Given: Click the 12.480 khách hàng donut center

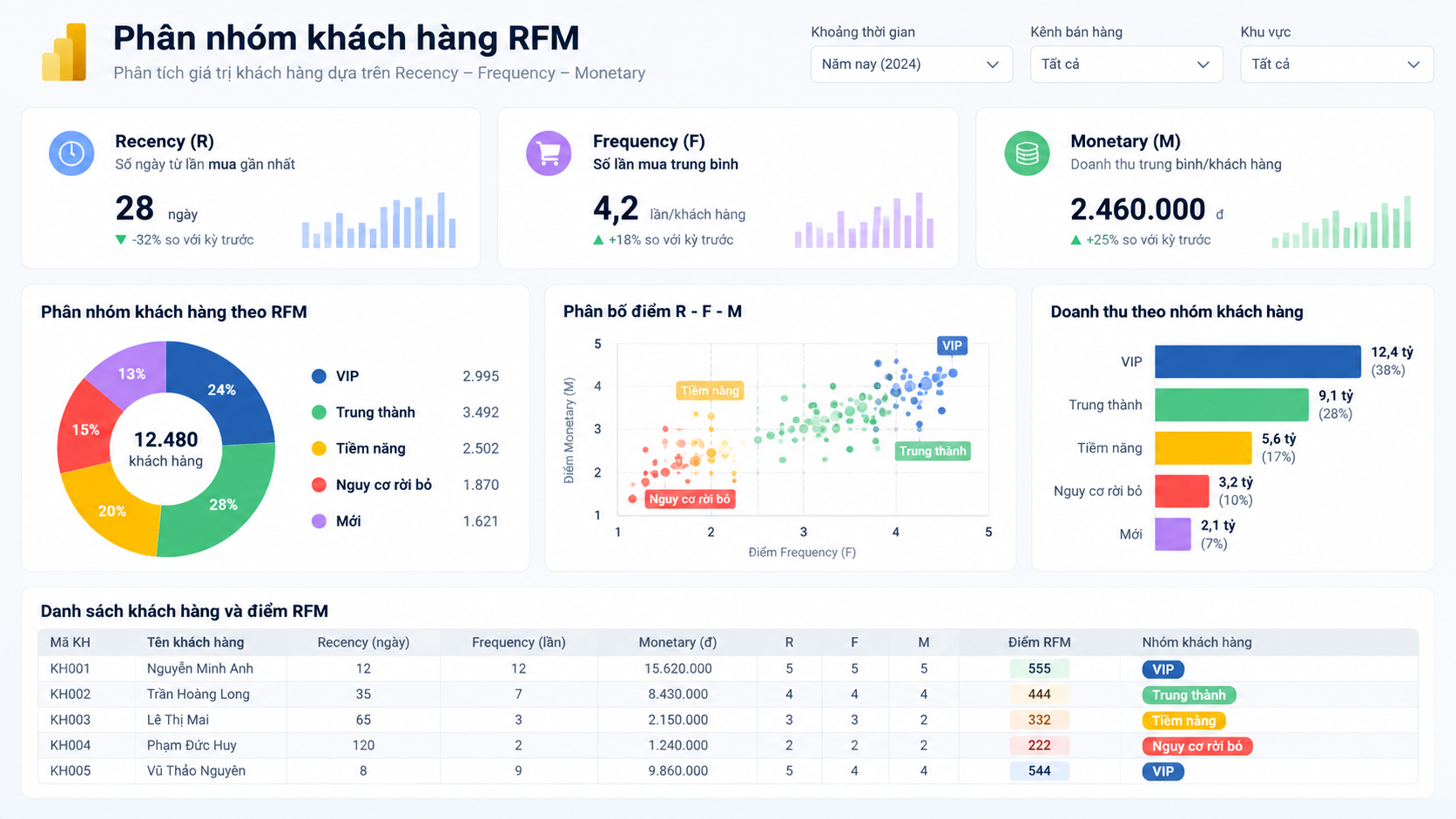Looking at the screenshot, I should (165, 449).
